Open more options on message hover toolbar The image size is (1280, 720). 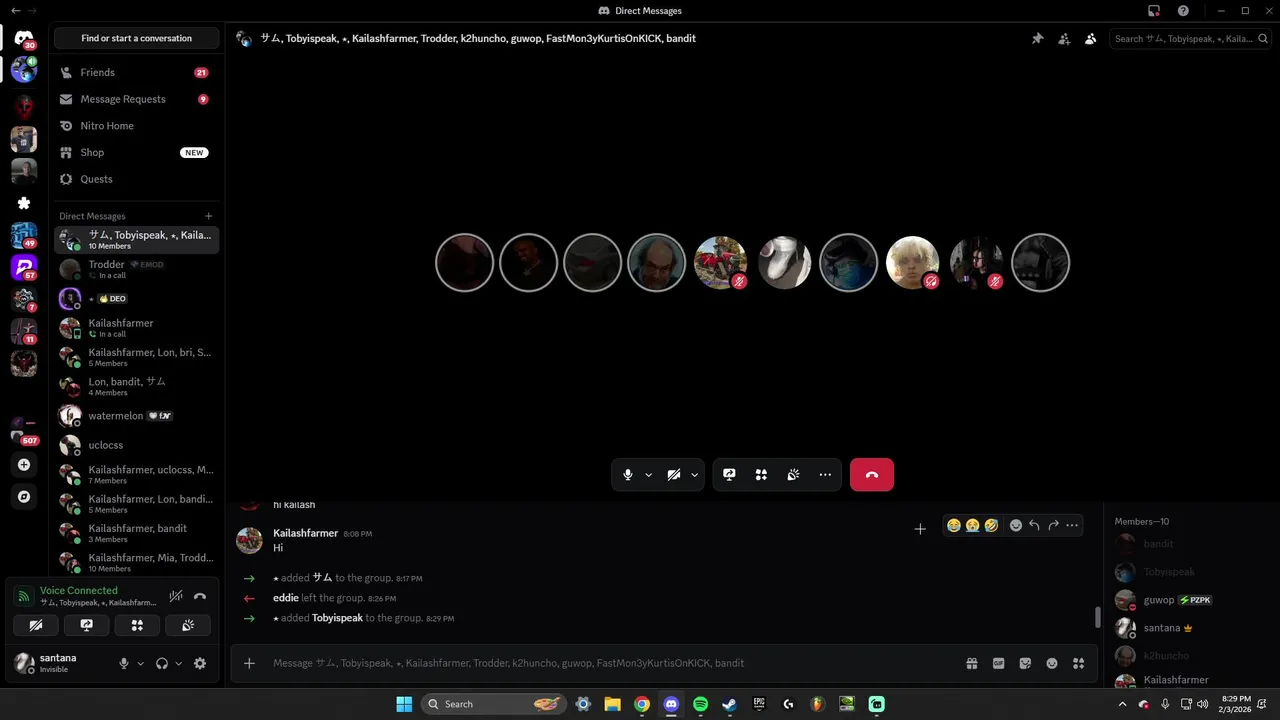(x=1072, y=525)
